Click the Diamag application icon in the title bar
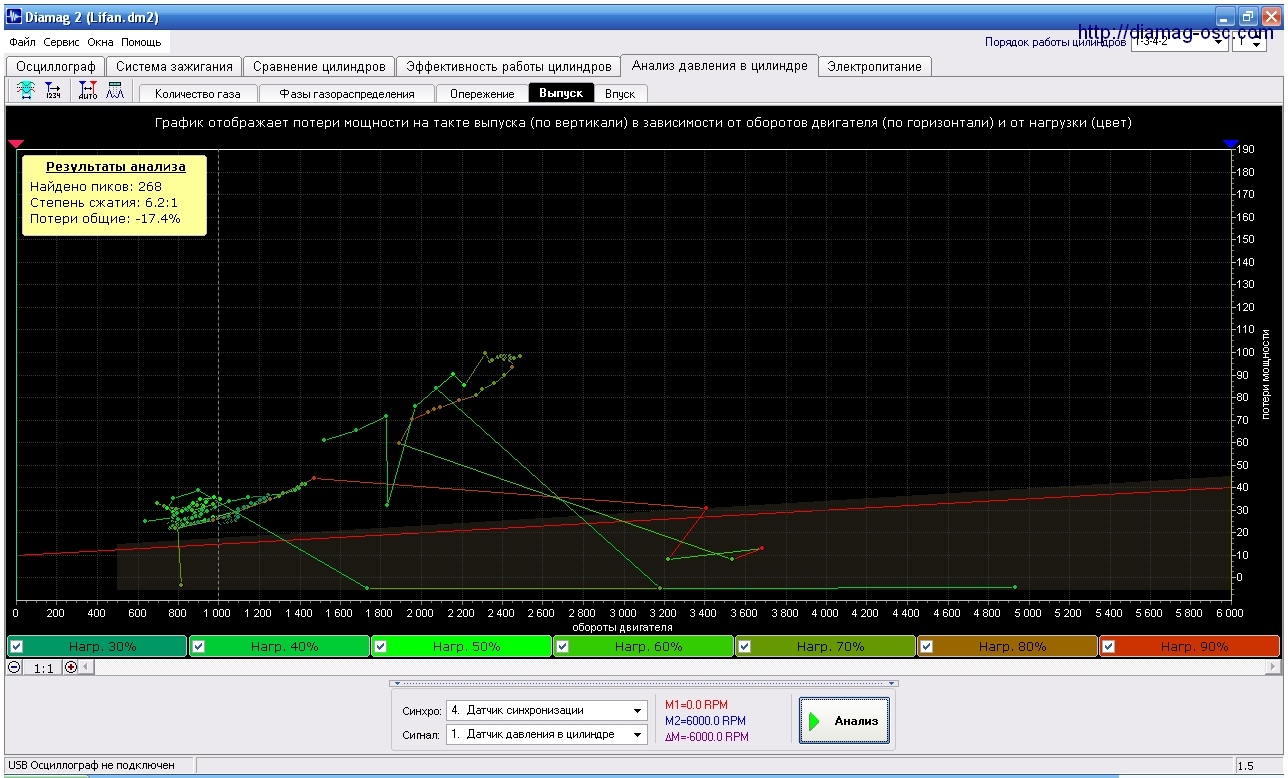 [15, 17]
